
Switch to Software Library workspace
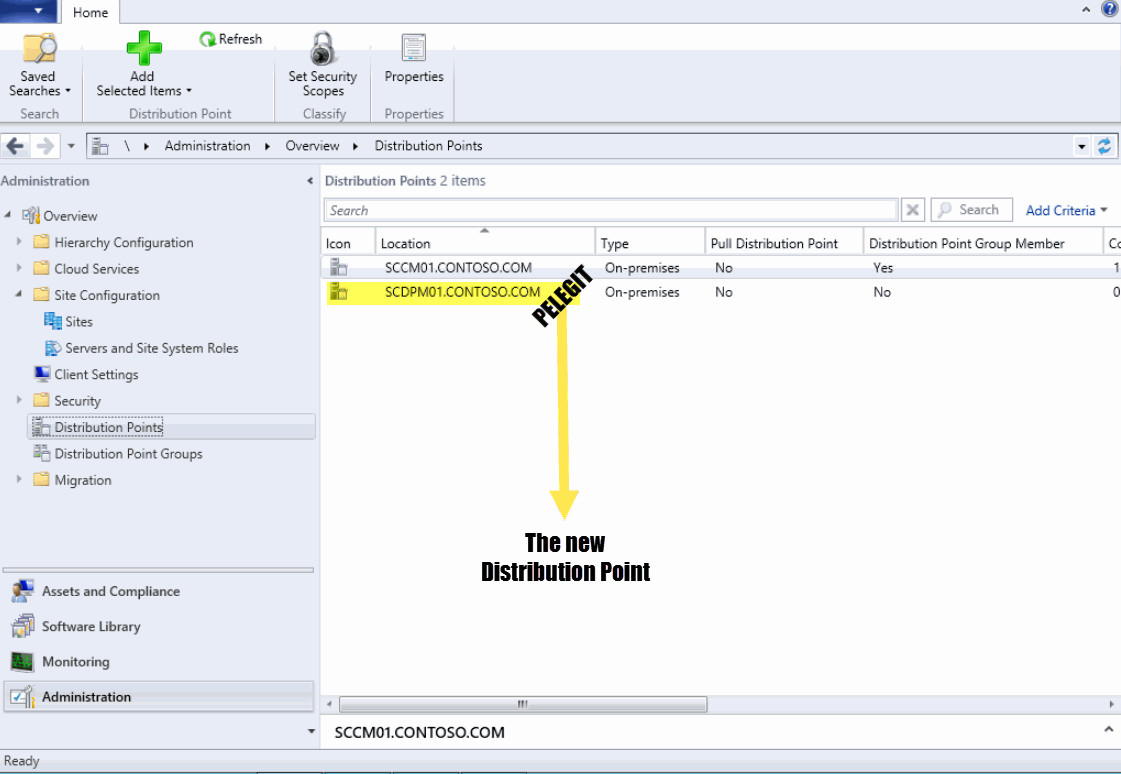(x=159, y=626)
